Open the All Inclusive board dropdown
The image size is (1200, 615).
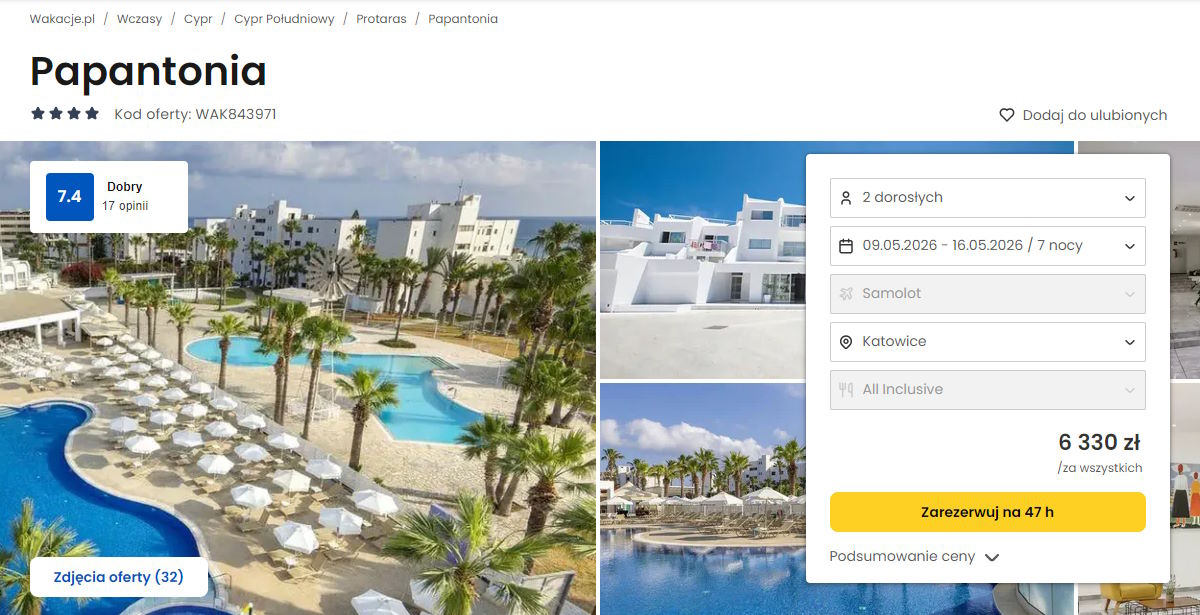pos(988,390)
